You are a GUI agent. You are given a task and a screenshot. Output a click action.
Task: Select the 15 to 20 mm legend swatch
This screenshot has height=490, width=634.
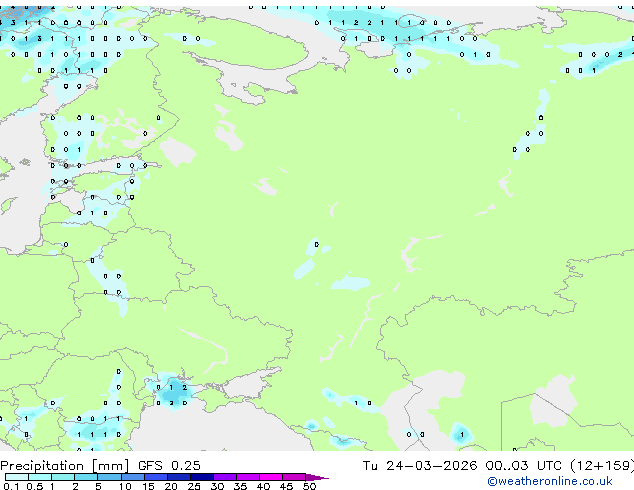[x=156, y=477]
